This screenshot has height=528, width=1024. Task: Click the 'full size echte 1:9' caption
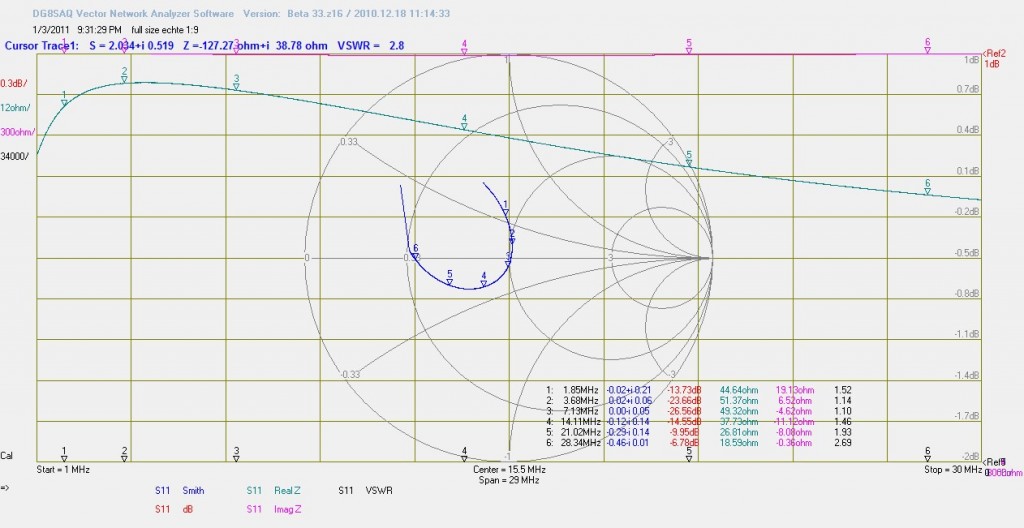[x=165, y=29]
